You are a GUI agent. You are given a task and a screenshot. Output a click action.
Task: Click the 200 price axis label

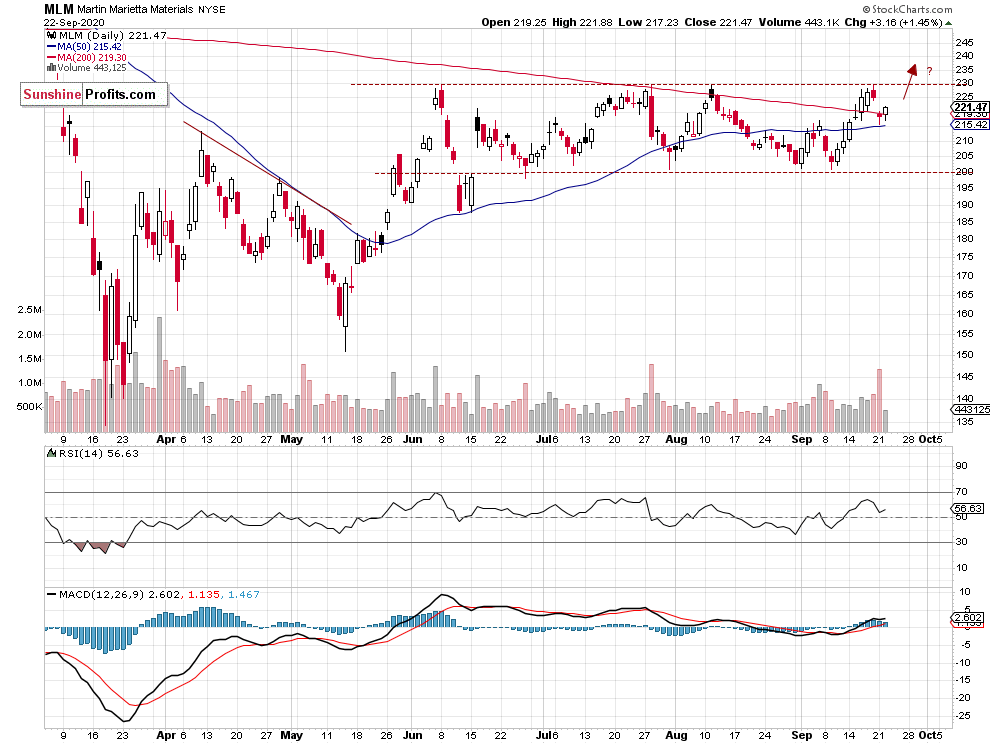pos(964,172)
